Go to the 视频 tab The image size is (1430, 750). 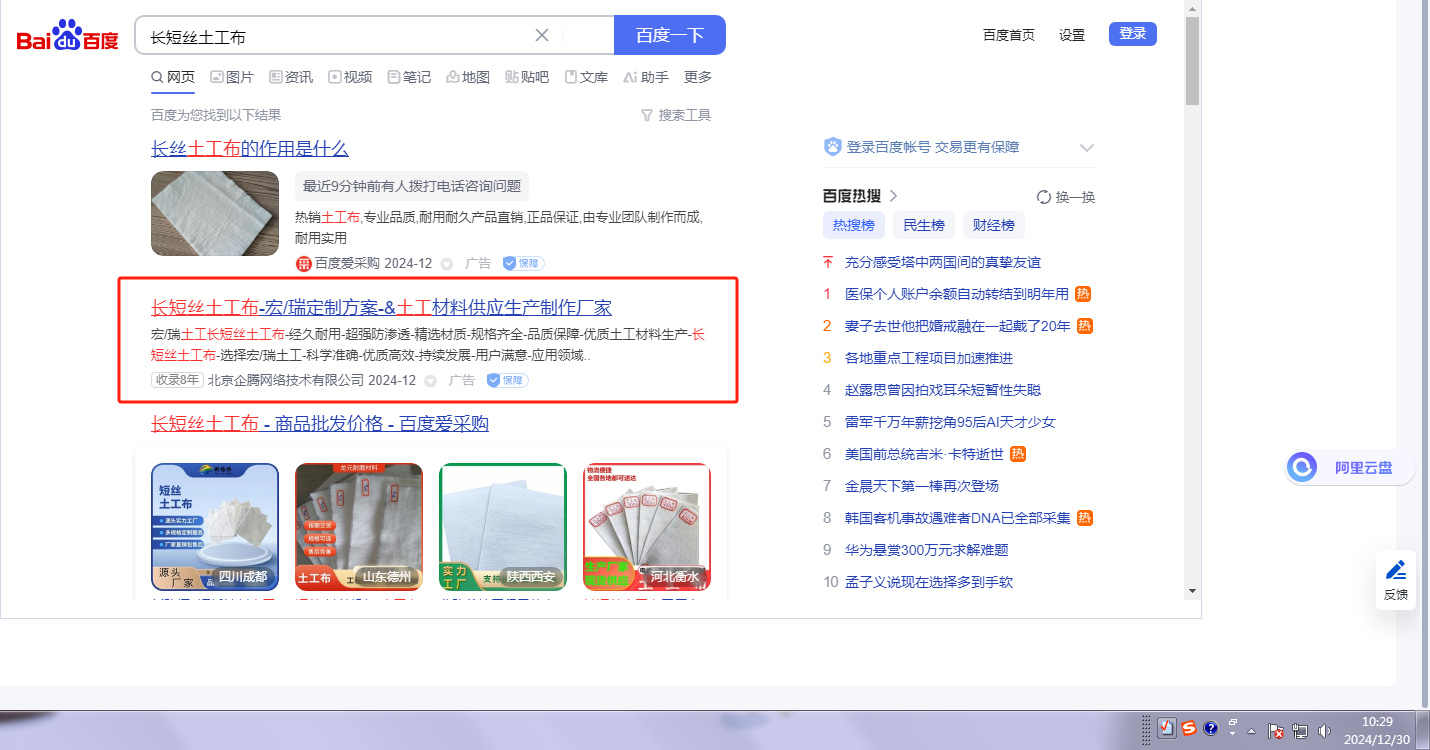tap(350, 77)
